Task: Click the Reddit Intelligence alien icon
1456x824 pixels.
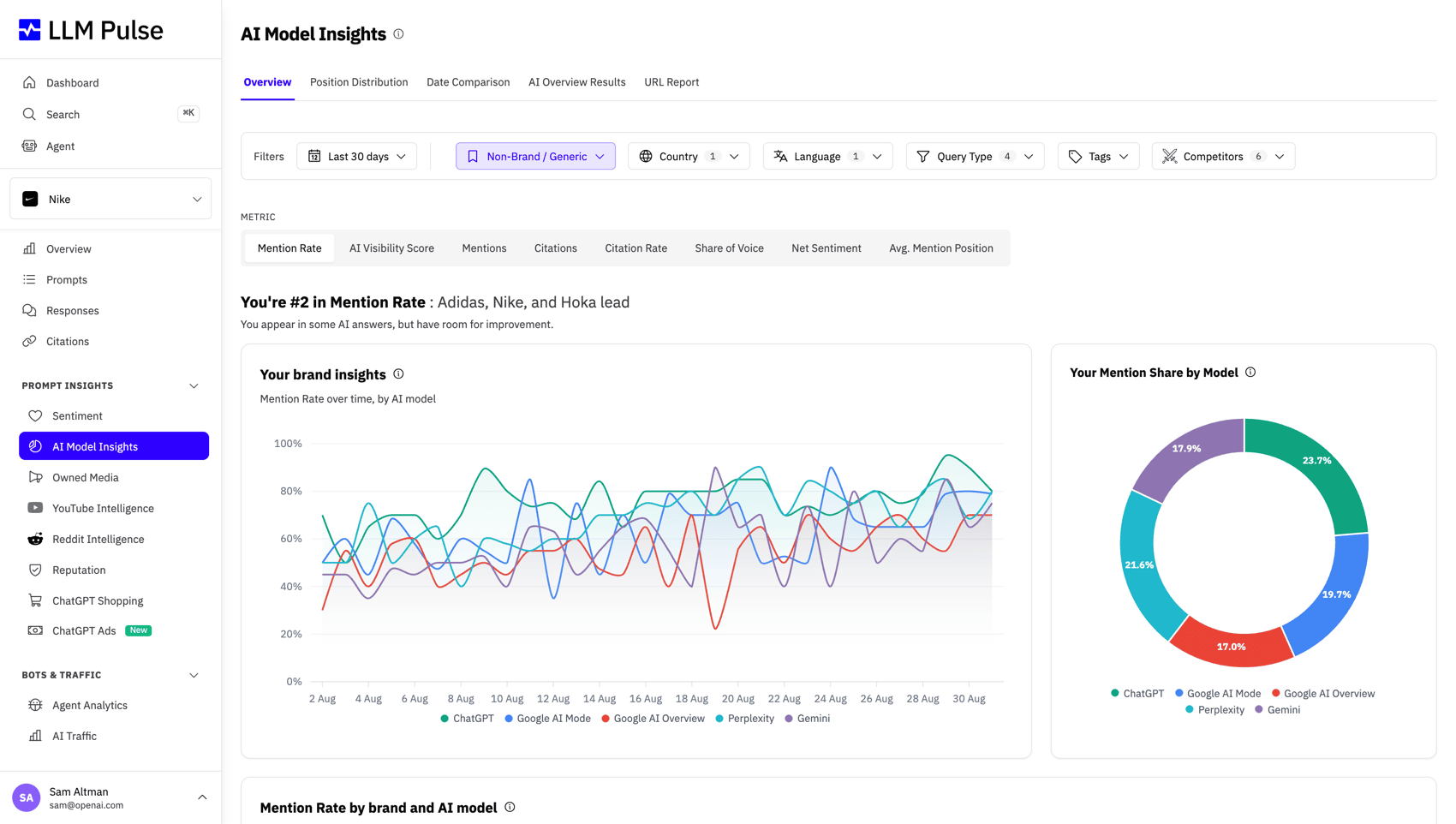Action: [x=35, y=539]
